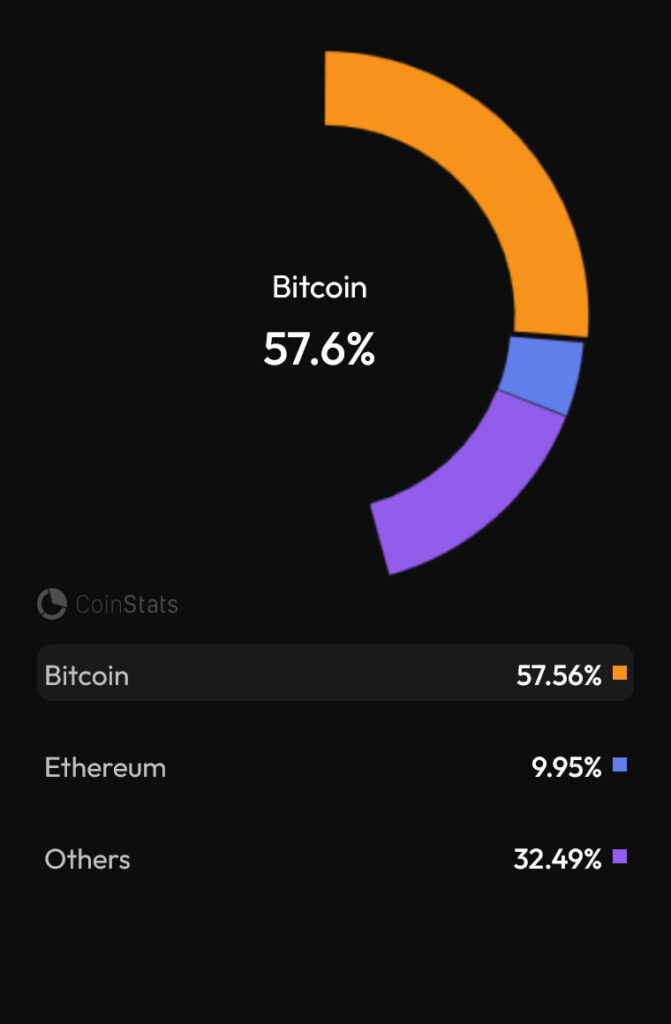
Task: Select the Ethereum label in the legend list
Action: coord(105,767)
